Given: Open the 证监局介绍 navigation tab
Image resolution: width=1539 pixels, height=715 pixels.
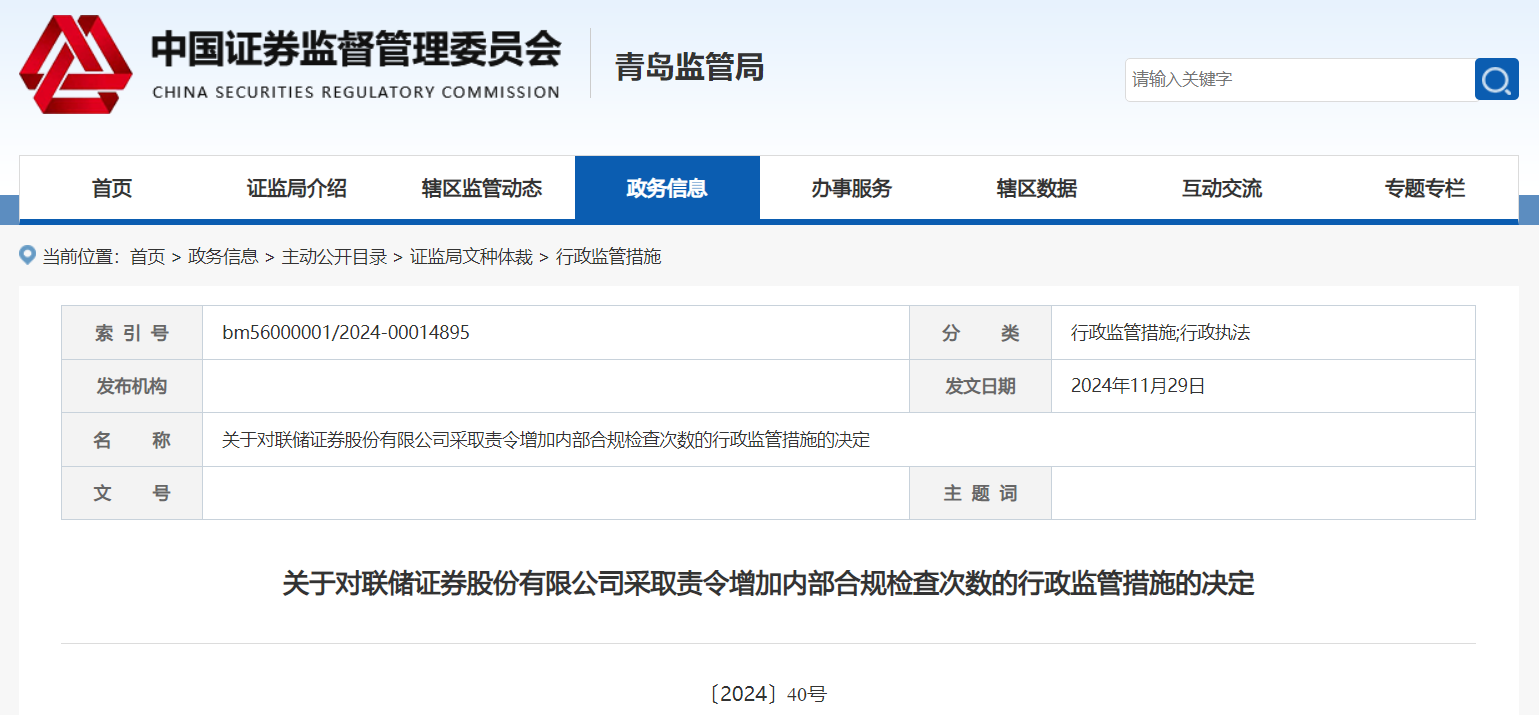Looking at the screenshot, I should point(297,188).
